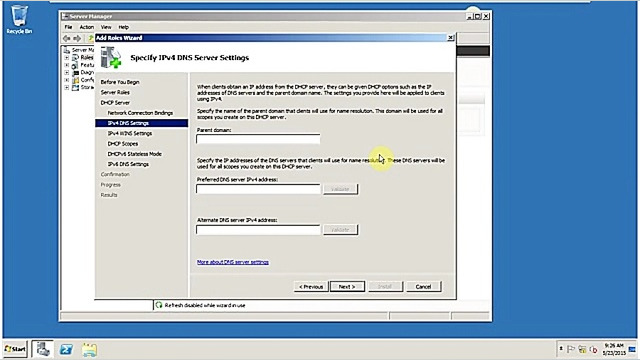Go to the IPv4 WINS Settings step
Screen dimensions: 640x360
tap(129, 133)
